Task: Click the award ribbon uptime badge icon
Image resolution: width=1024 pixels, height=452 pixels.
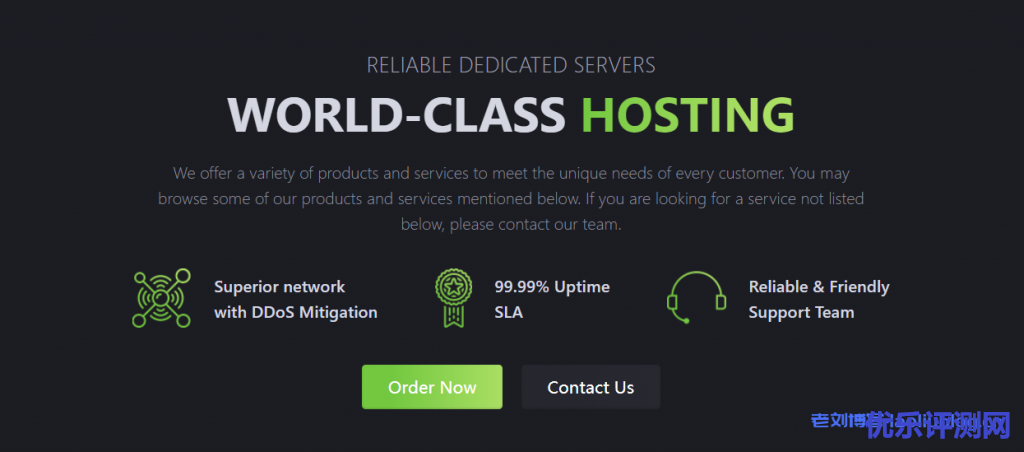Action: [x=453, y=298]
